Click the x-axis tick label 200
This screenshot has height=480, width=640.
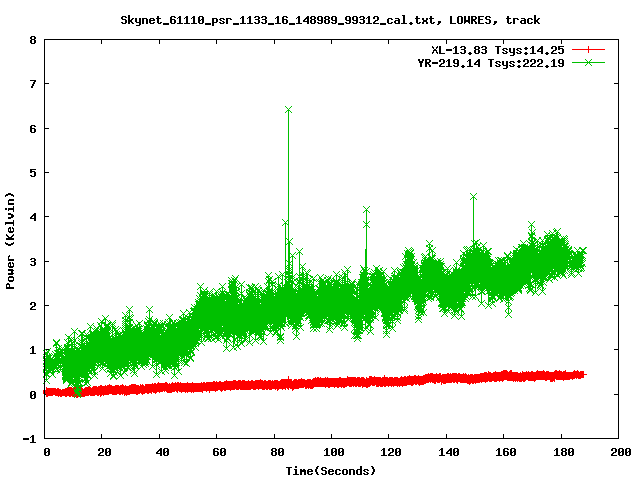(x=618, y=452)
